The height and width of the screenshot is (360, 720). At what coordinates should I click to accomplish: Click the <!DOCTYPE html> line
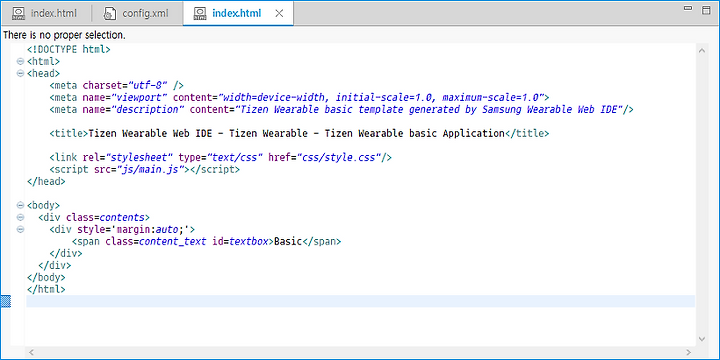coord(69,49)
